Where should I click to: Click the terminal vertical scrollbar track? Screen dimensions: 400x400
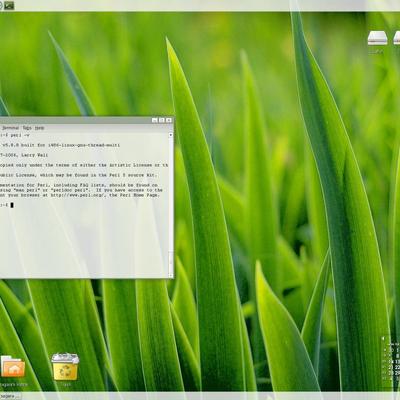(171, 205)
